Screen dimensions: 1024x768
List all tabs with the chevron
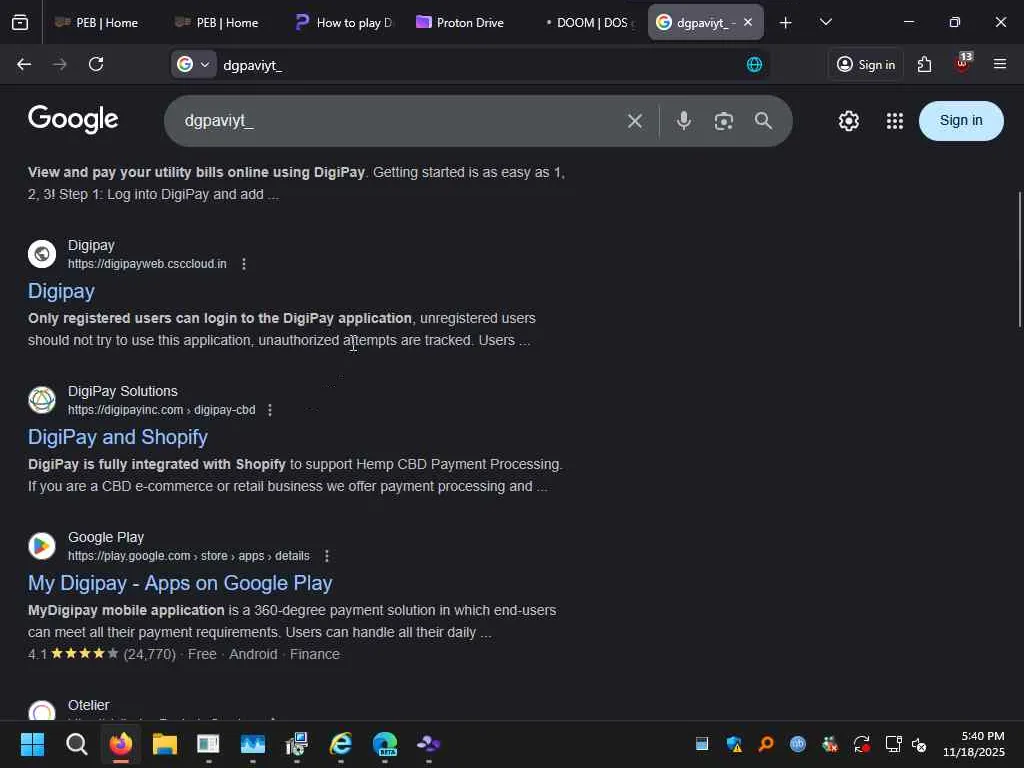tap(825, 22)
